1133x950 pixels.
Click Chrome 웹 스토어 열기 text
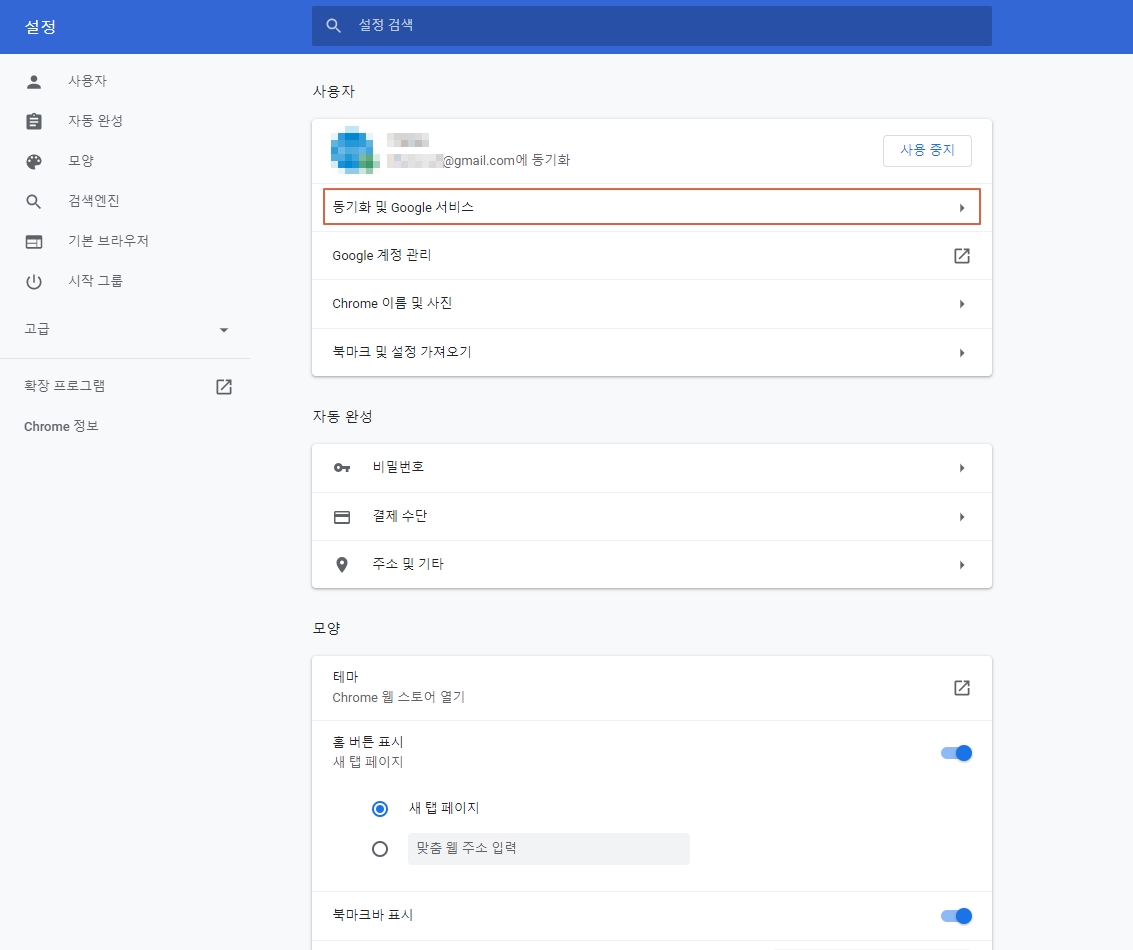click(398, 697)
